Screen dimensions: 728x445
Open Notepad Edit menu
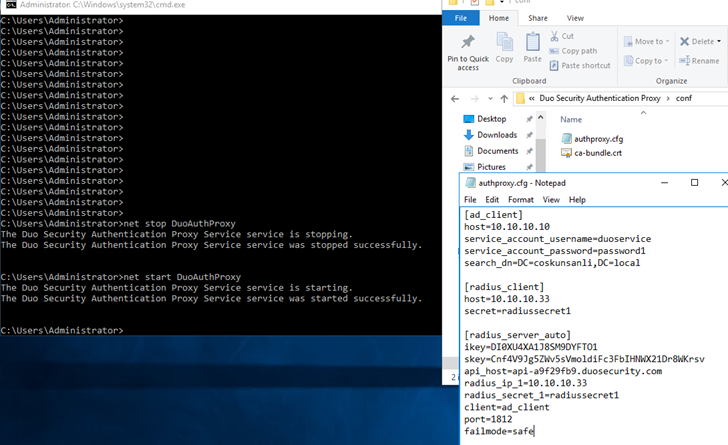[x=492, y=200]
